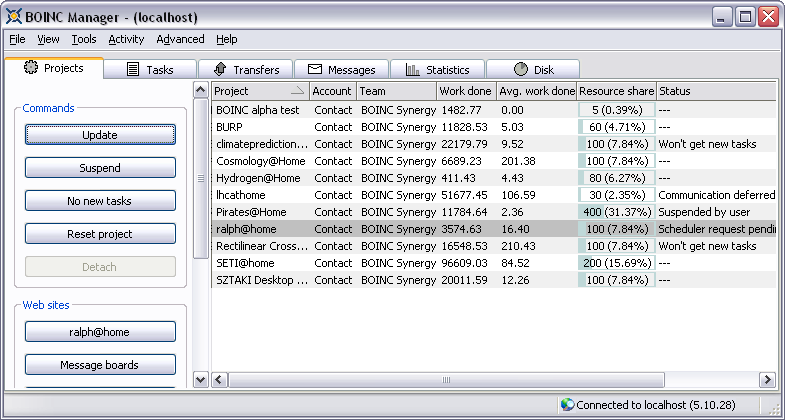Select the ralph@home project name in list

click(x=246, y=229)
